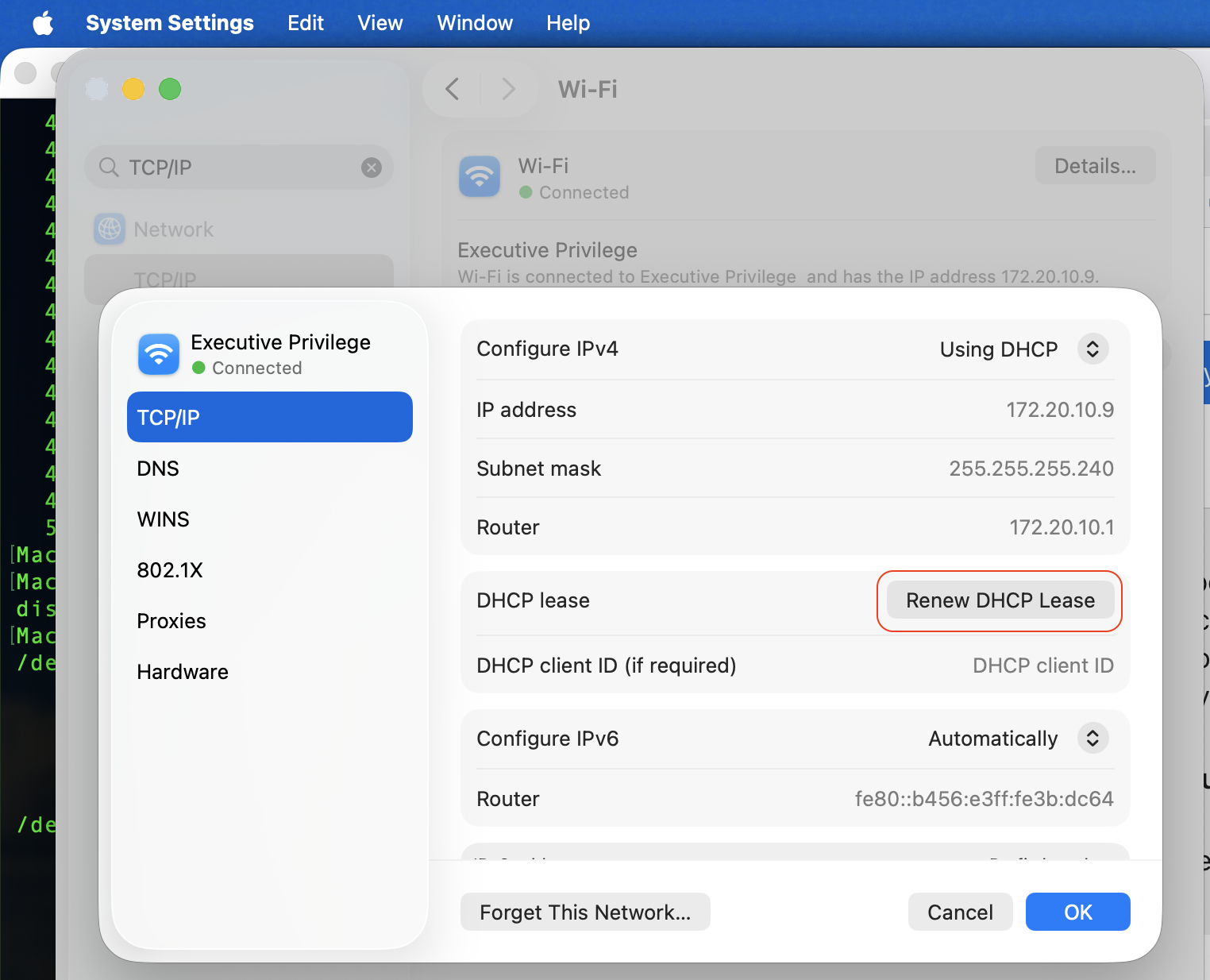Click into the DHCP client ID field

tap(1042, 666)
